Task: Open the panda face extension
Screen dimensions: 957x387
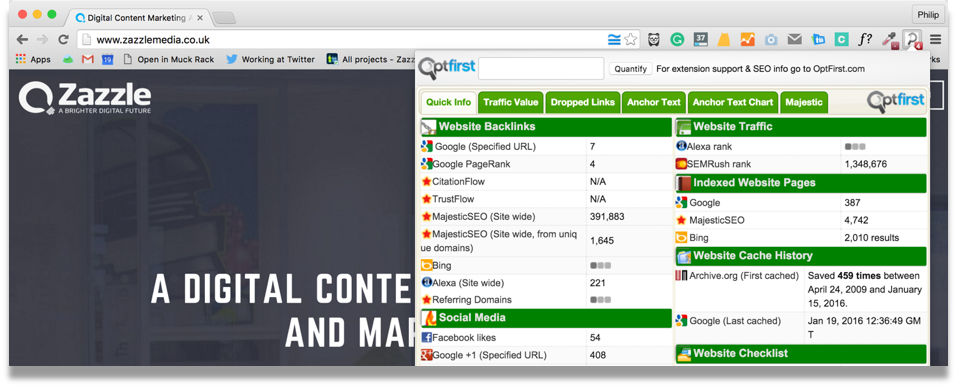Action: point(654,40)
